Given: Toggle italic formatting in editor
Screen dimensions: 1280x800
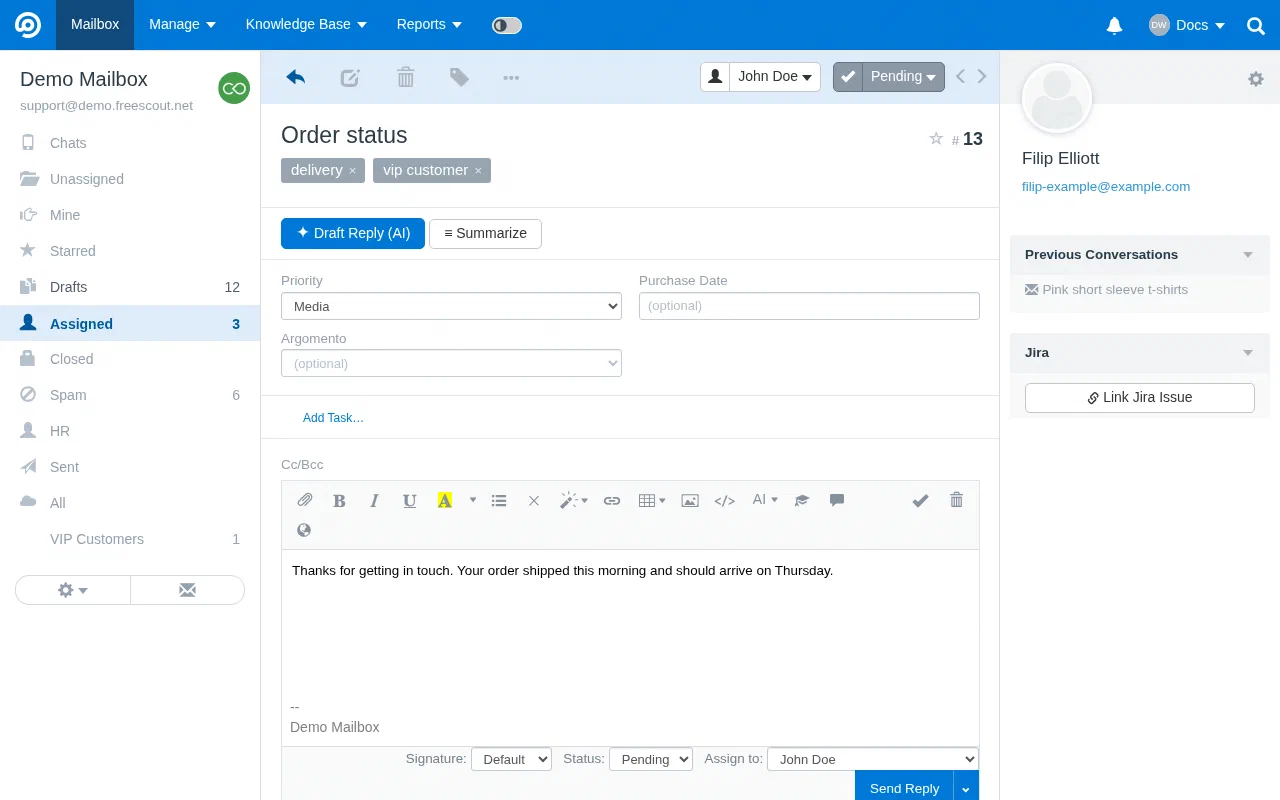Looking at the screenshot, I should (x=374, y=500).
